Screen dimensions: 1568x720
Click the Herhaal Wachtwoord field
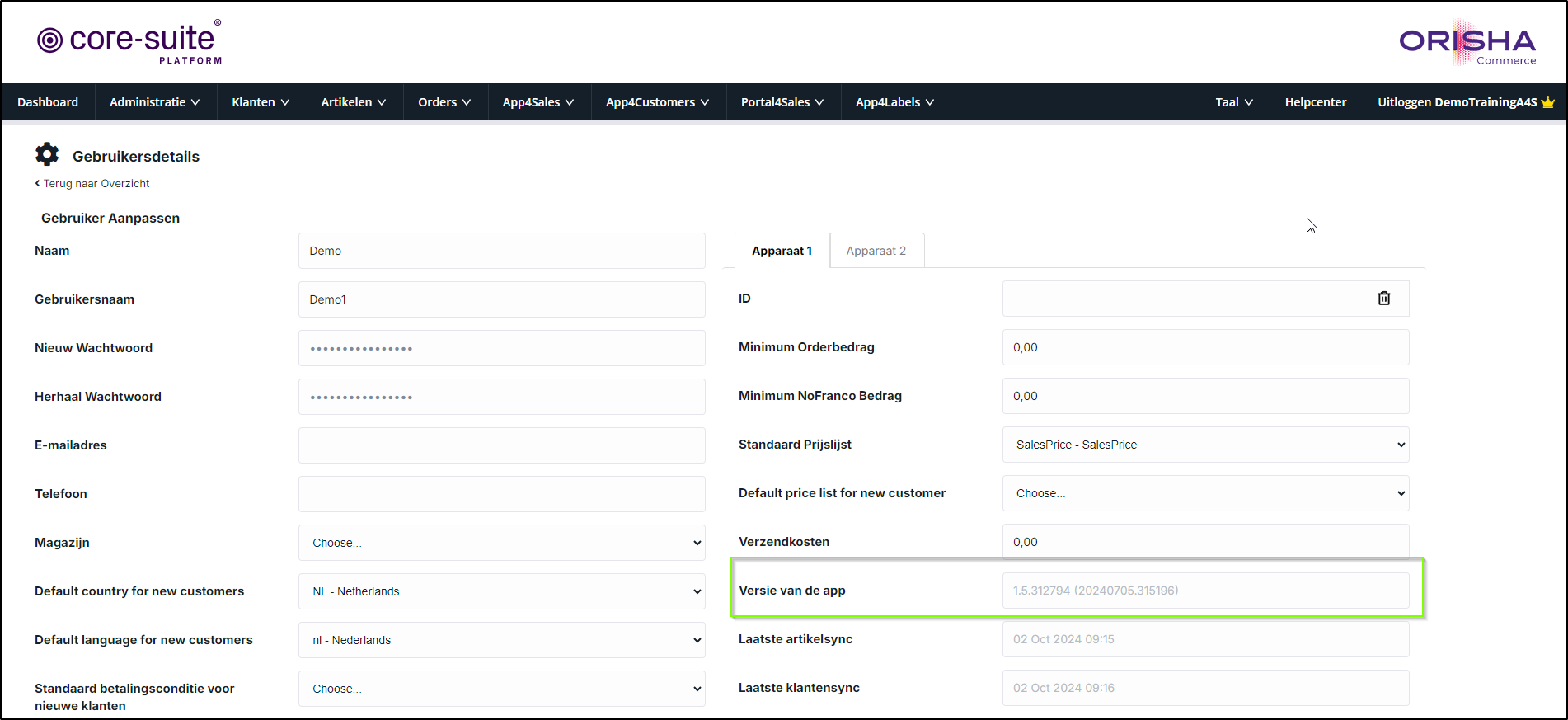pyautogui.click(x=502, y=397)
